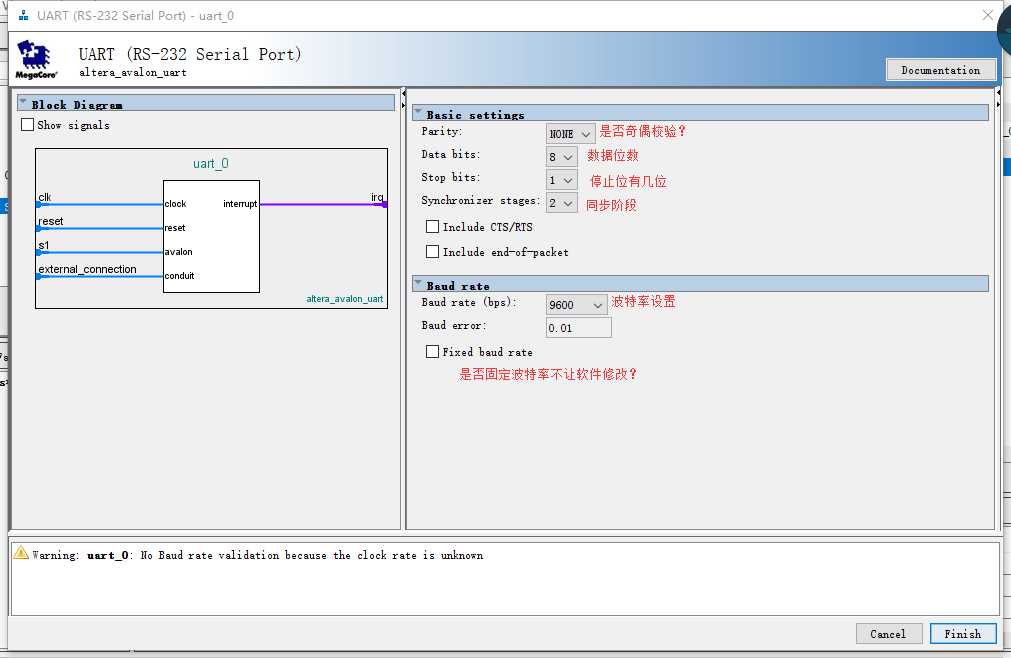Open the Baud rate (bps) dropdown

coord(576,305)
